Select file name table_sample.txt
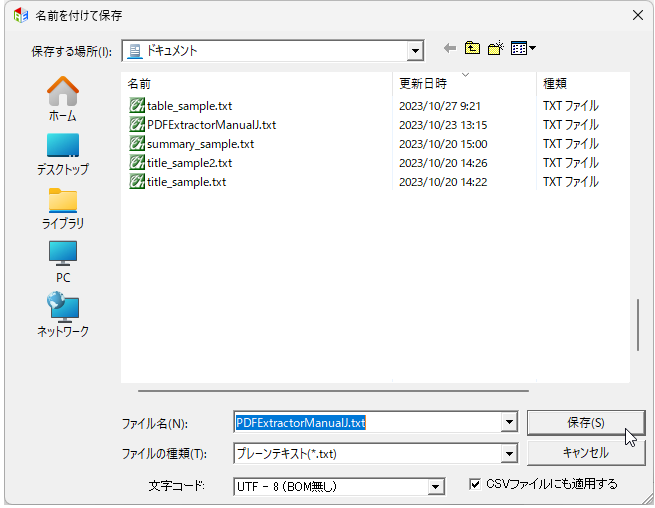The height and width of the screenshot is (508, 655). pyautogui.click(x=189, y=106)
